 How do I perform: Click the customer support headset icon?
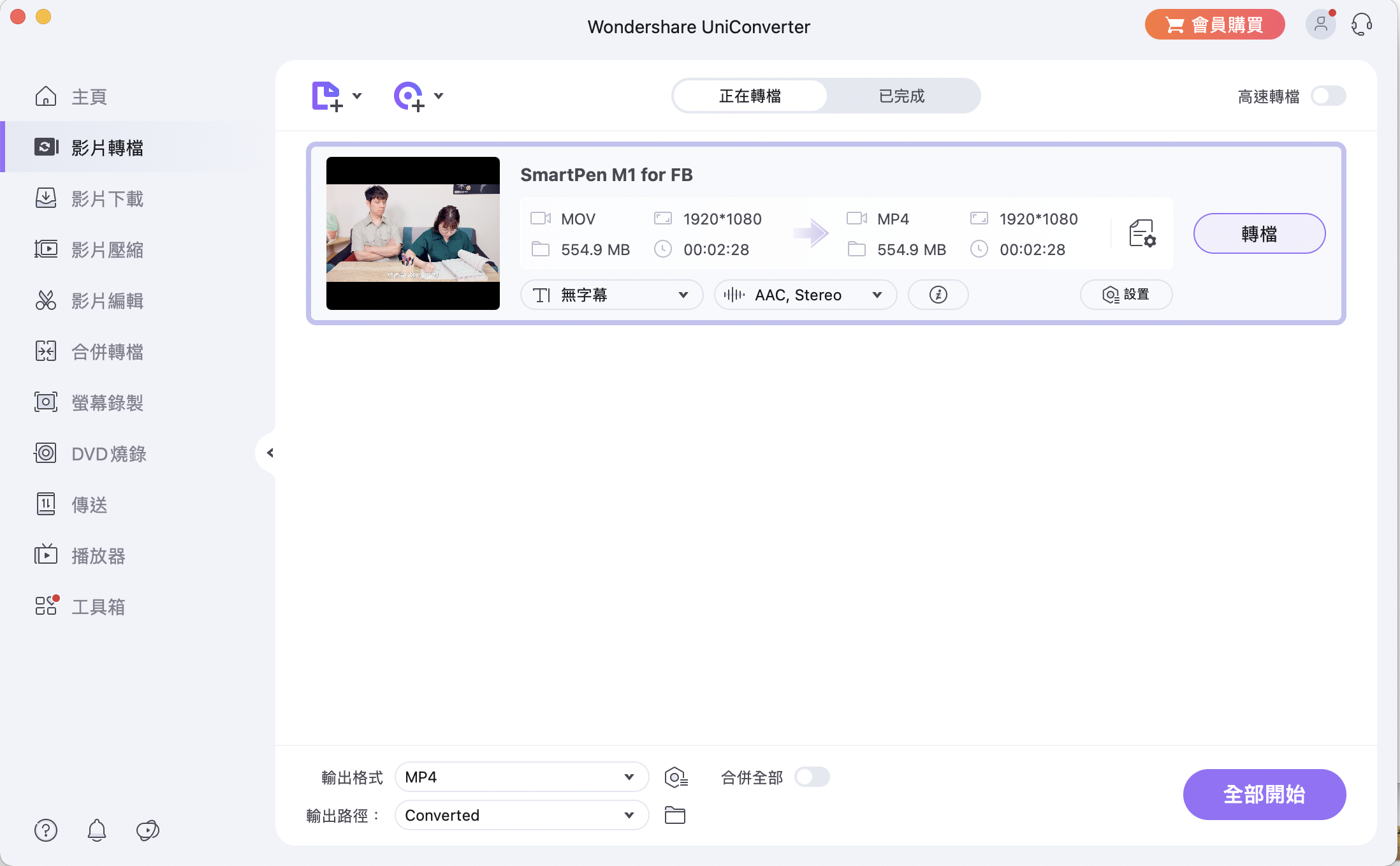point(1361,26)
